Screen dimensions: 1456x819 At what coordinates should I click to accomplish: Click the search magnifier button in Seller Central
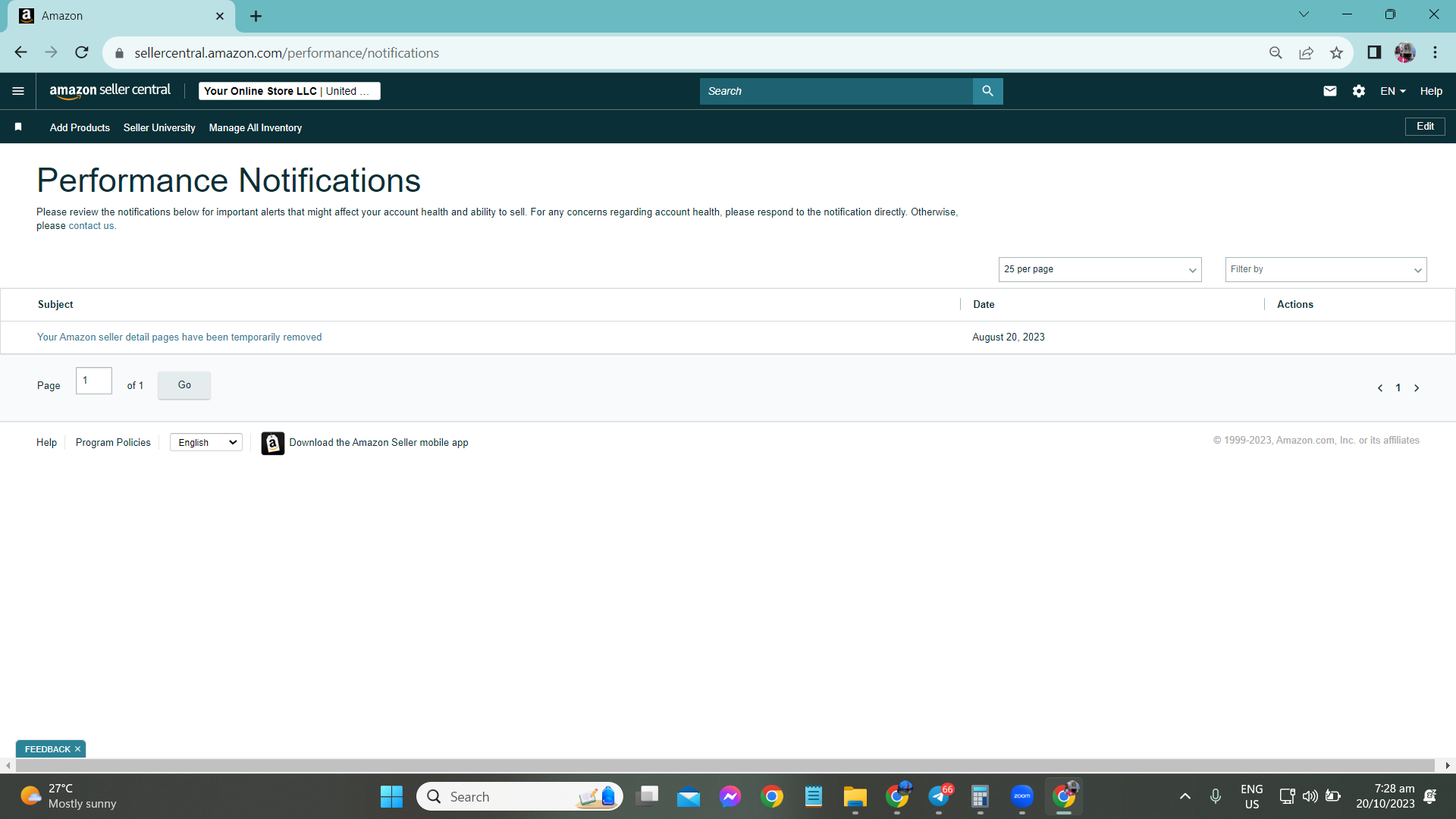(x=987, y=91)
